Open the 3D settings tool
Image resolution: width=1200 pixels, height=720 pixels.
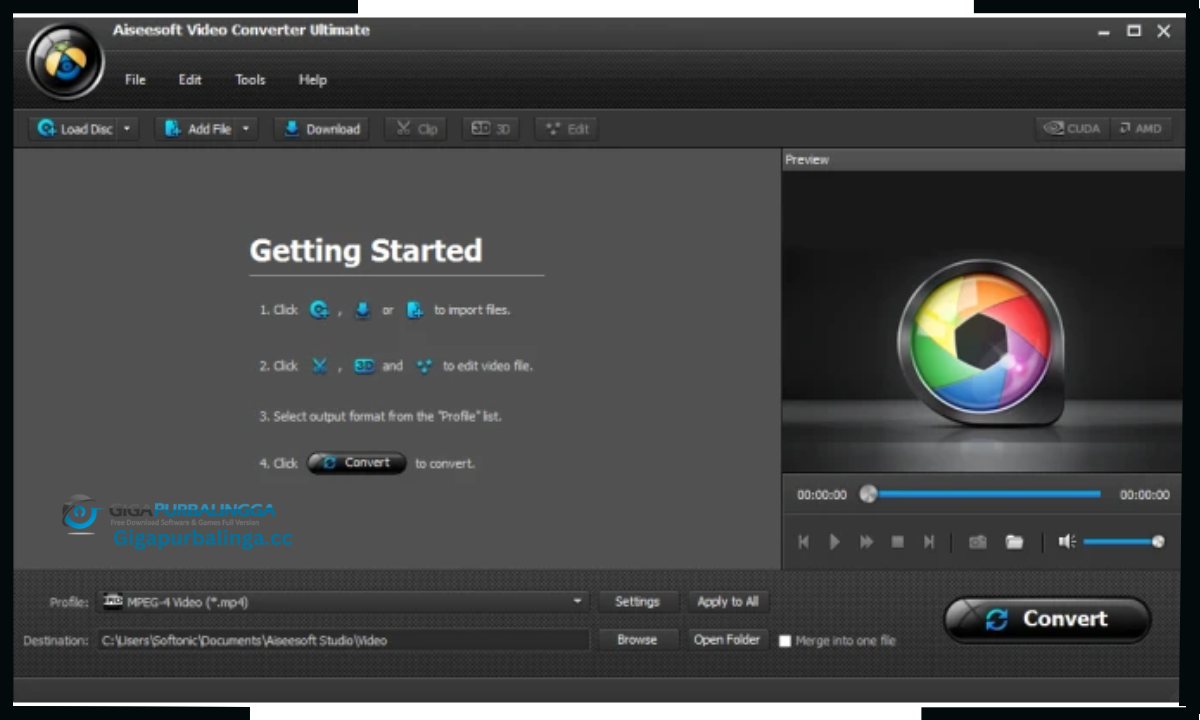[x=491, y=129]
